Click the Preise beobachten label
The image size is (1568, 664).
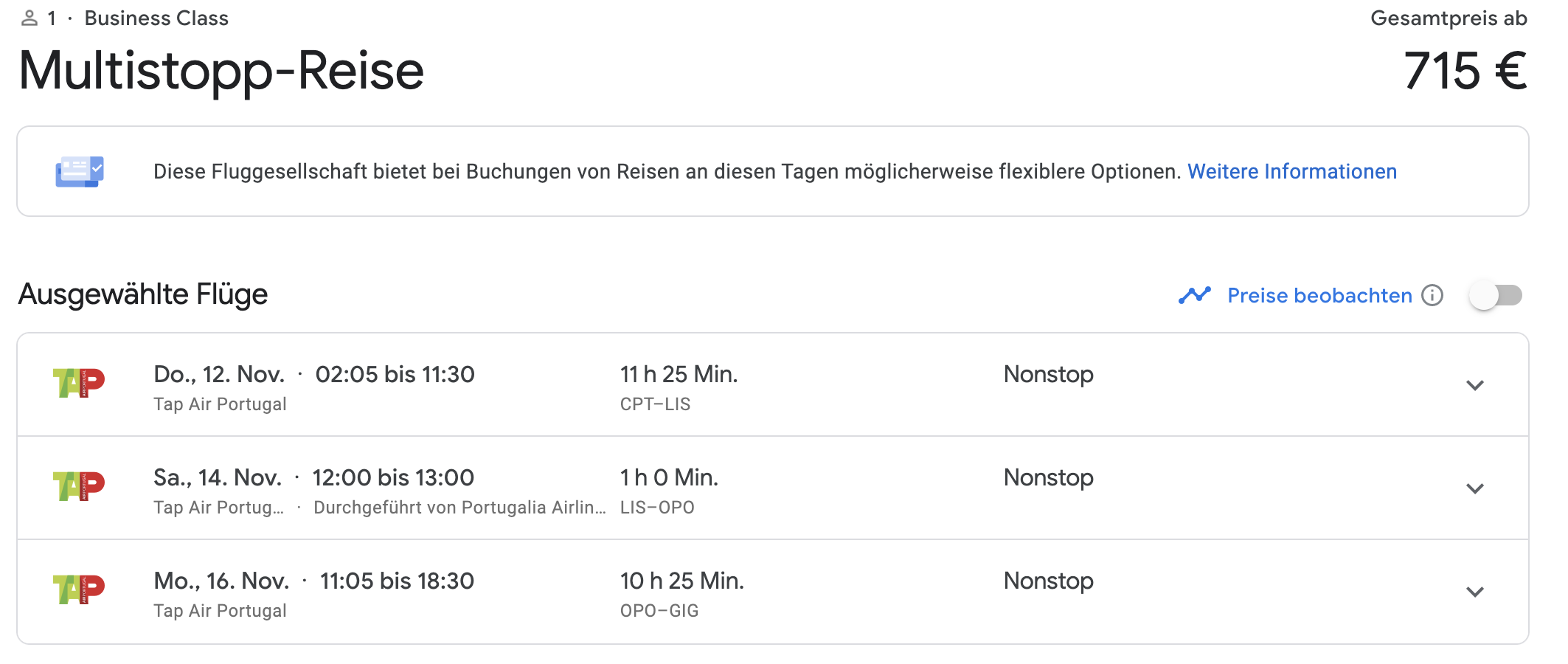(1319, 295)
